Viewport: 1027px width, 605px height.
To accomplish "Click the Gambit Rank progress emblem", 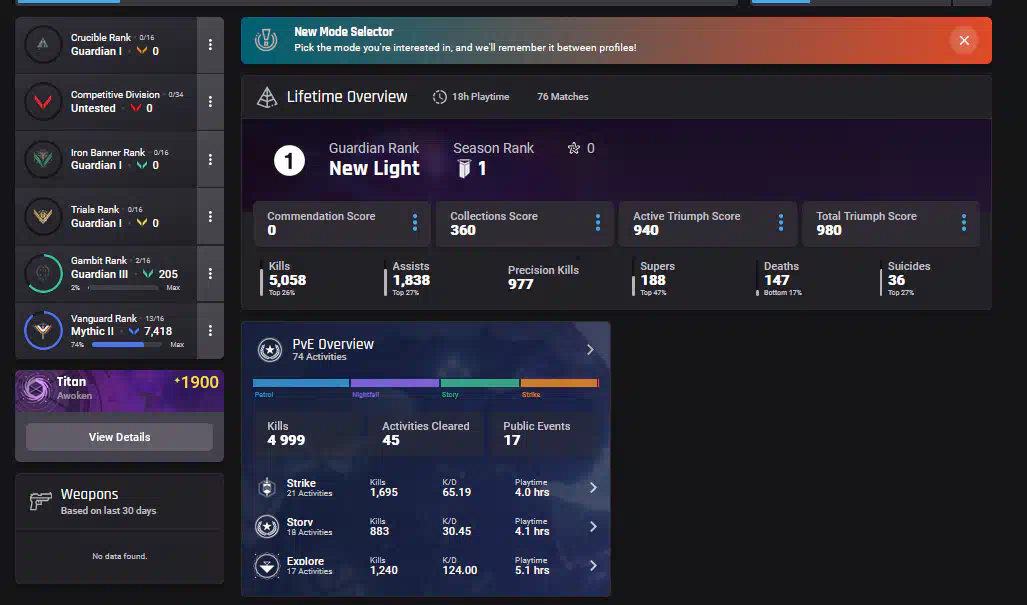I will point(43,273).
